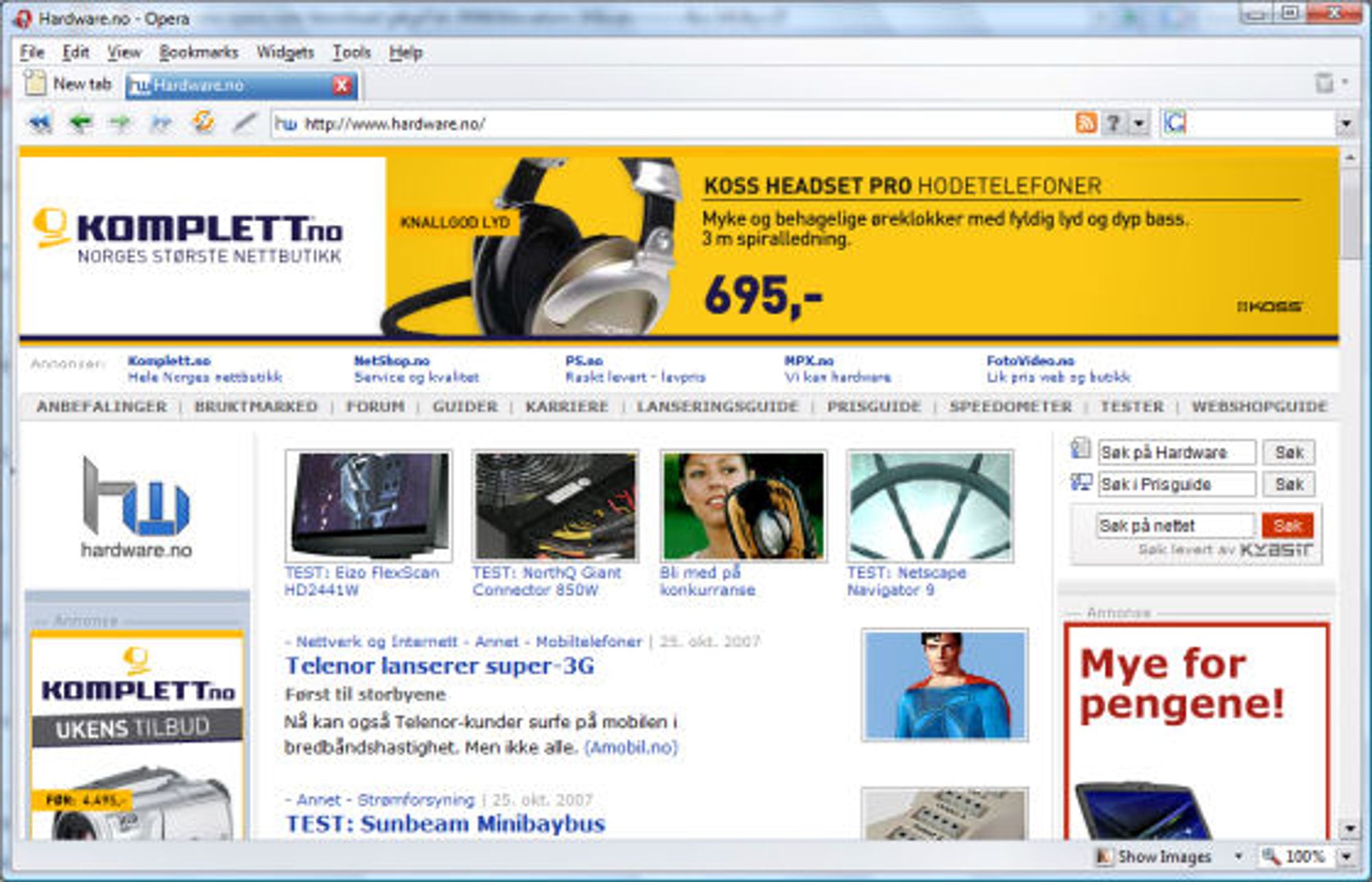Open the Tools menu
This screenshot has width=1372, height=882.
click(x=351, y=52)
